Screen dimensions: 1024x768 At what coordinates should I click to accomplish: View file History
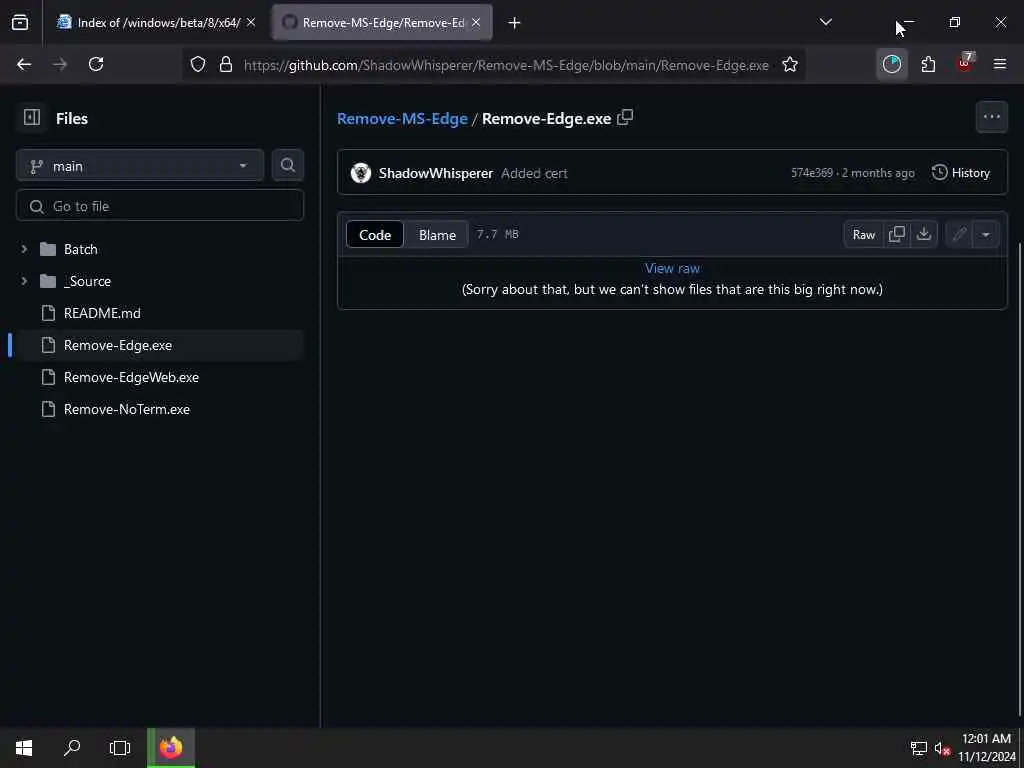(x=961, y=173)
